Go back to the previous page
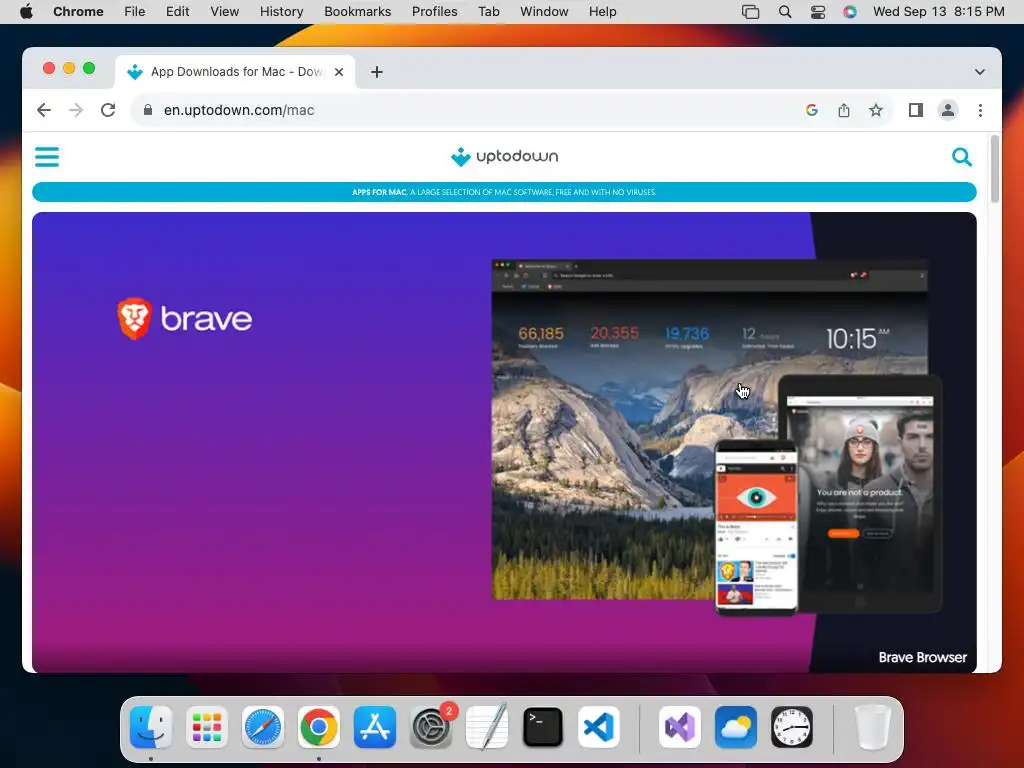This screenshot has width=1024, height=768. point(44,110)
